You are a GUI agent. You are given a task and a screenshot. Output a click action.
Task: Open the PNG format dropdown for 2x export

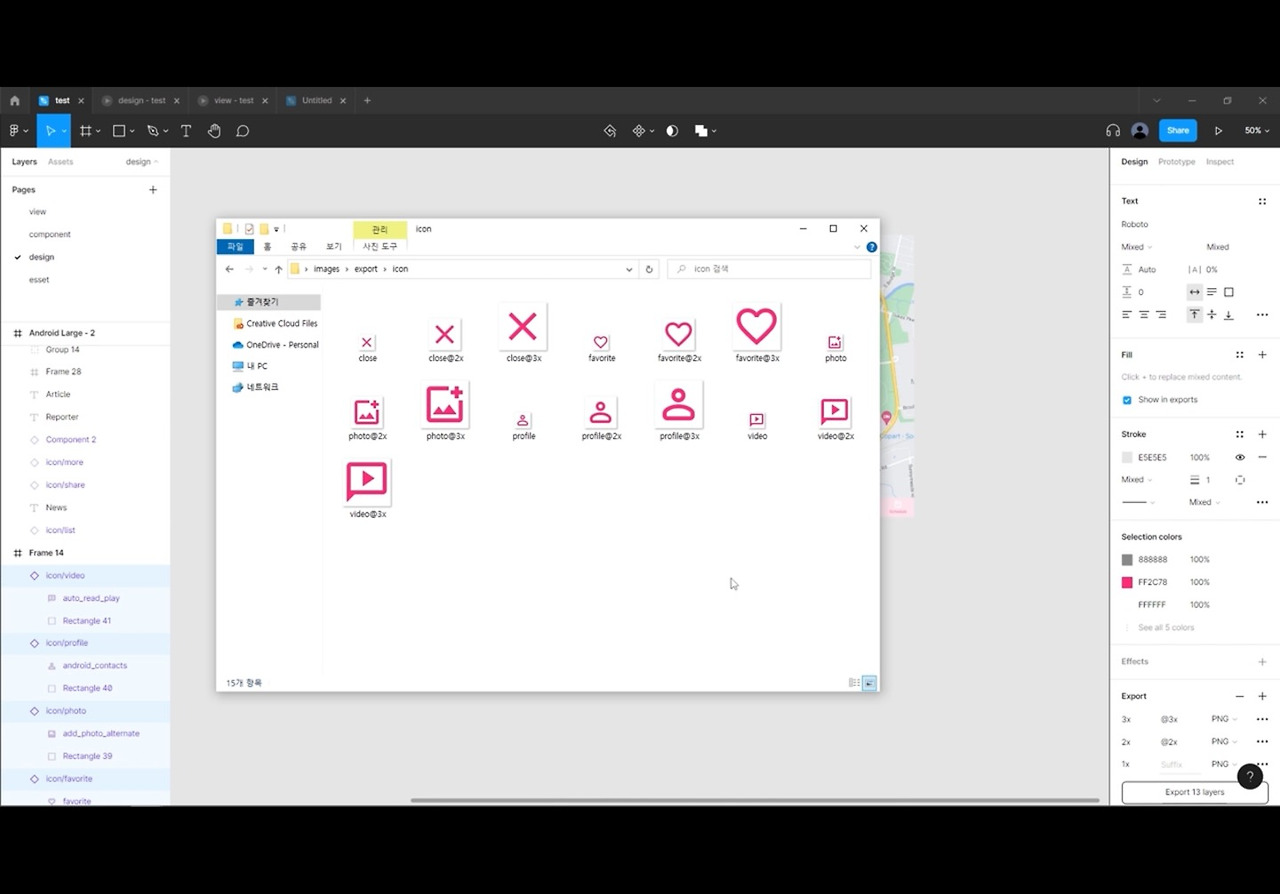point(1224,742)
